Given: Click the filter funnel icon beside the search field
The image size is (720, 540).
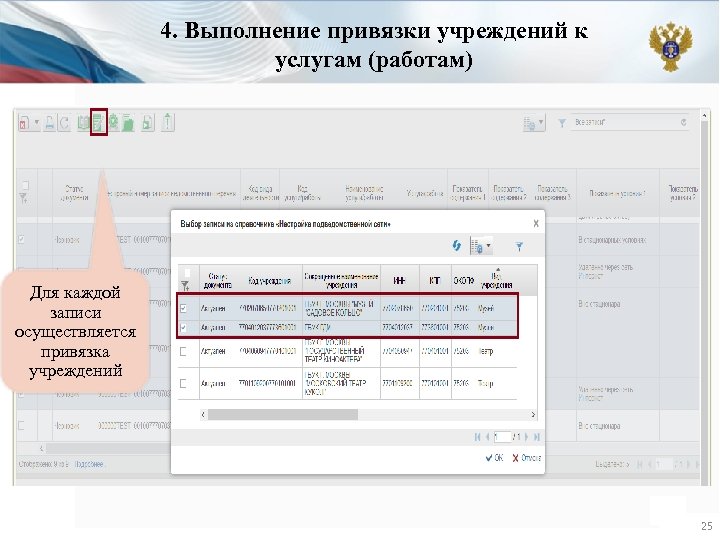Looking at the screenshot, I should point(562,123).
